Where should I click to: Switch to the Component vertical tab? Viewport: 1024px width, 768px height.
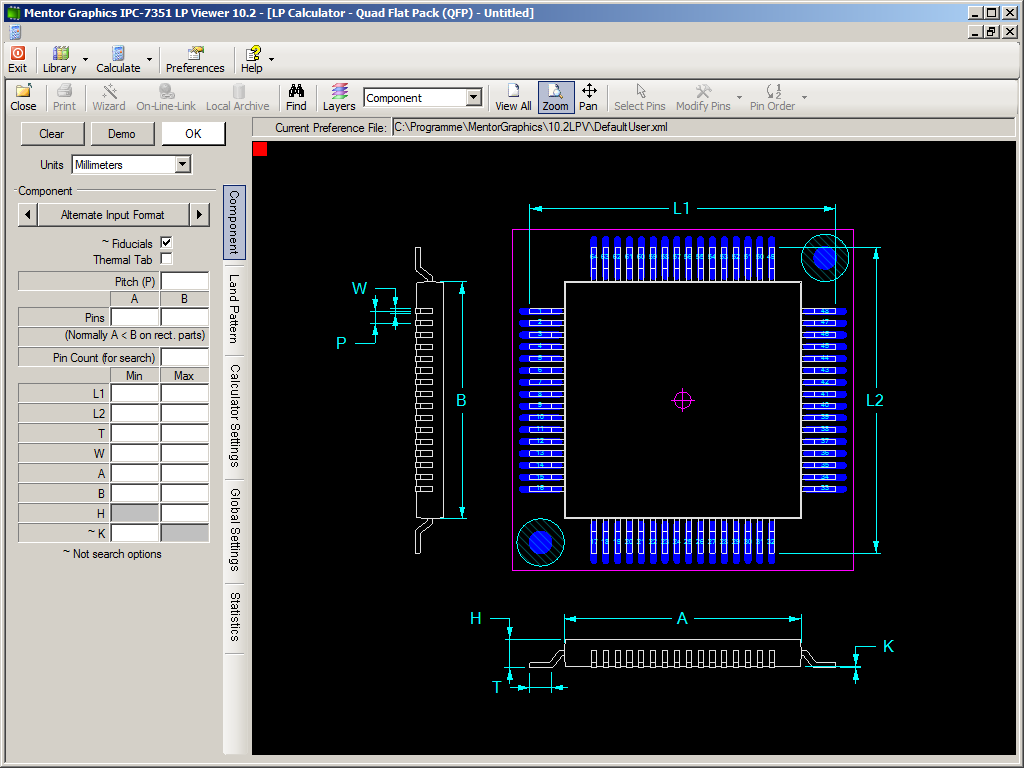(x=234, y=222)
